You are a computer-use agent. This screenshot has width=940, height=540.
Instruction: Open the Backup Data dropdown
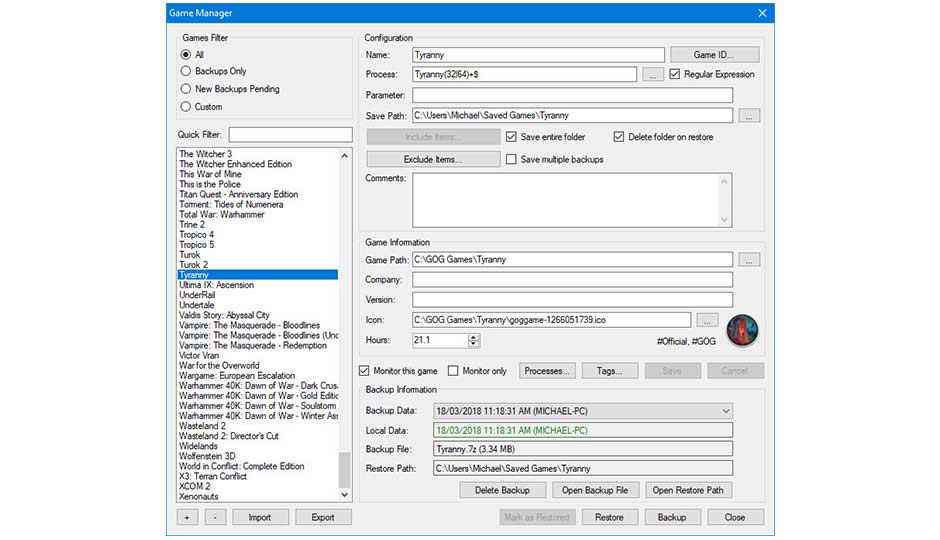[725, 411]
